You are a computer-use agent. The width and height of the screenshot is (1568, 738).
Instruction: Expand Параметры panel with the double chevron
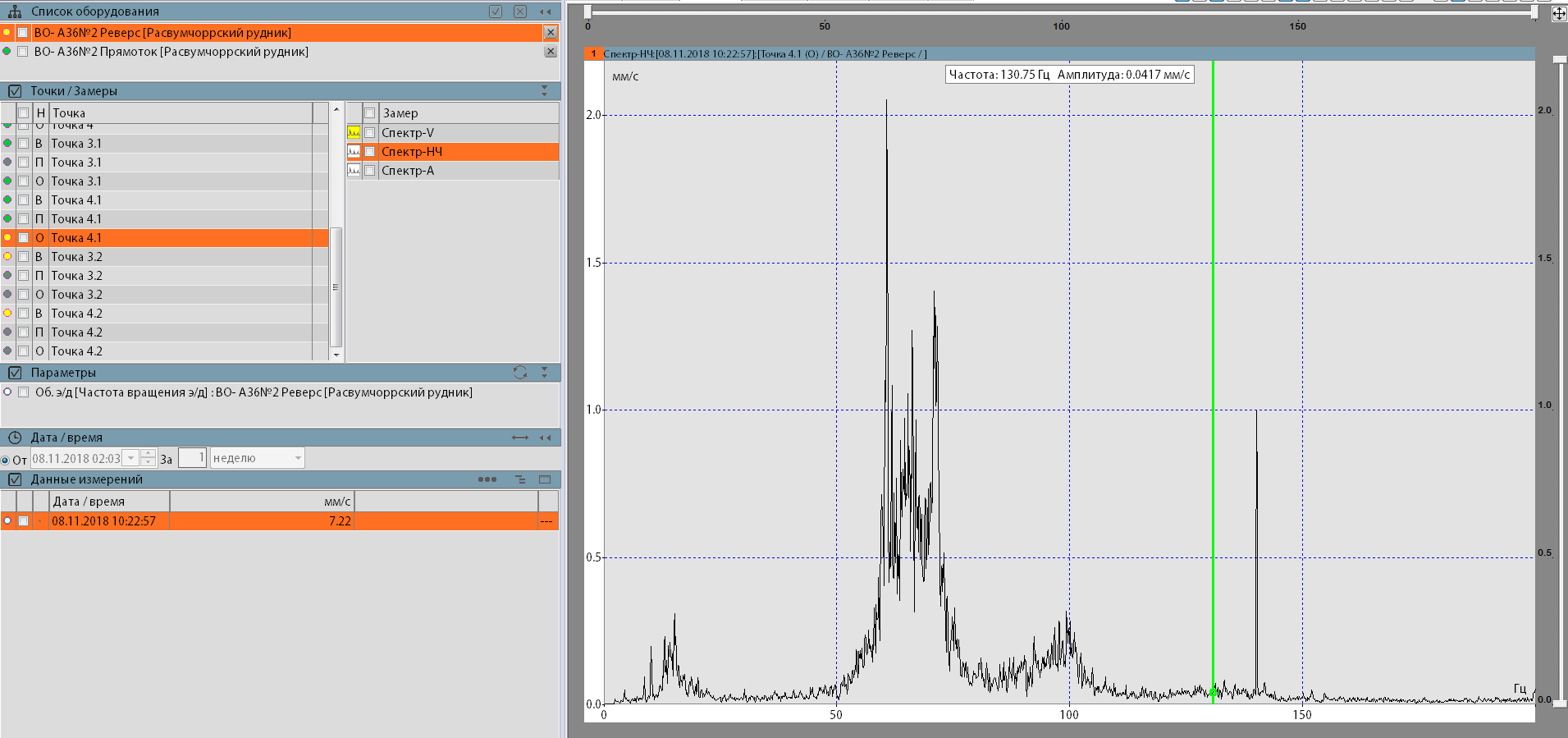tap(545, 373)
